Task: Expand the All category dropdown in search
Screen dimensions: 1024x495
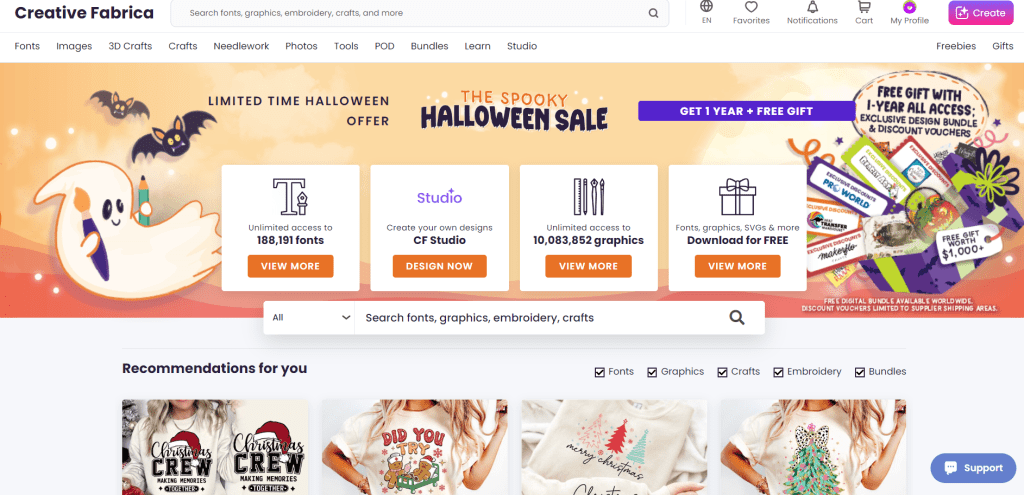Action: click(310, 317)
